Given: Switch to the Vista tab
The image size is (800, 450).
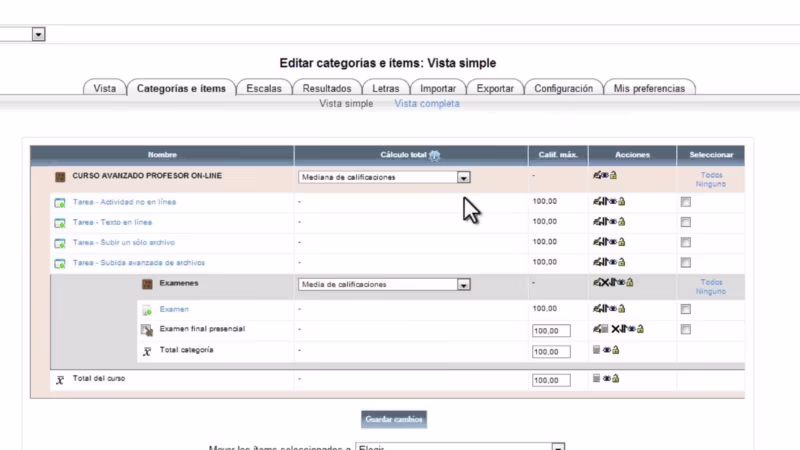Looking at the screenshot, I should (105, 88).
